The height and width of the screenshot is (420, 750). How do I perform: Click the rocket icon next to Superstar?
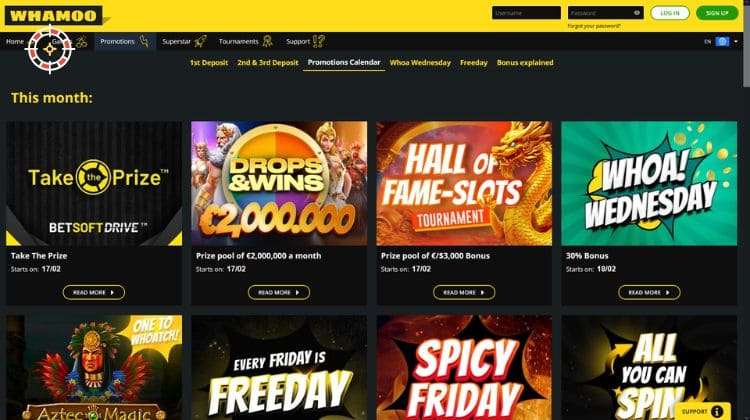point(200,41)
